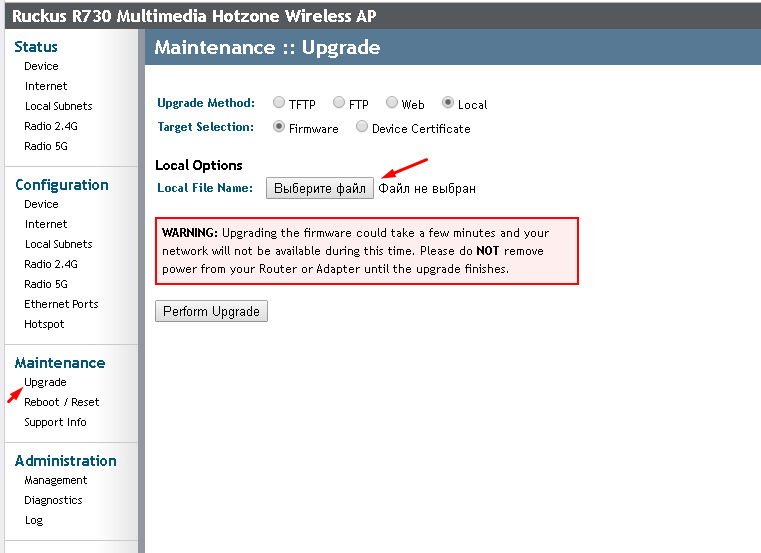Click the Status section heading
This screenshot has width=761, height=553.
[x=36, y=47]
